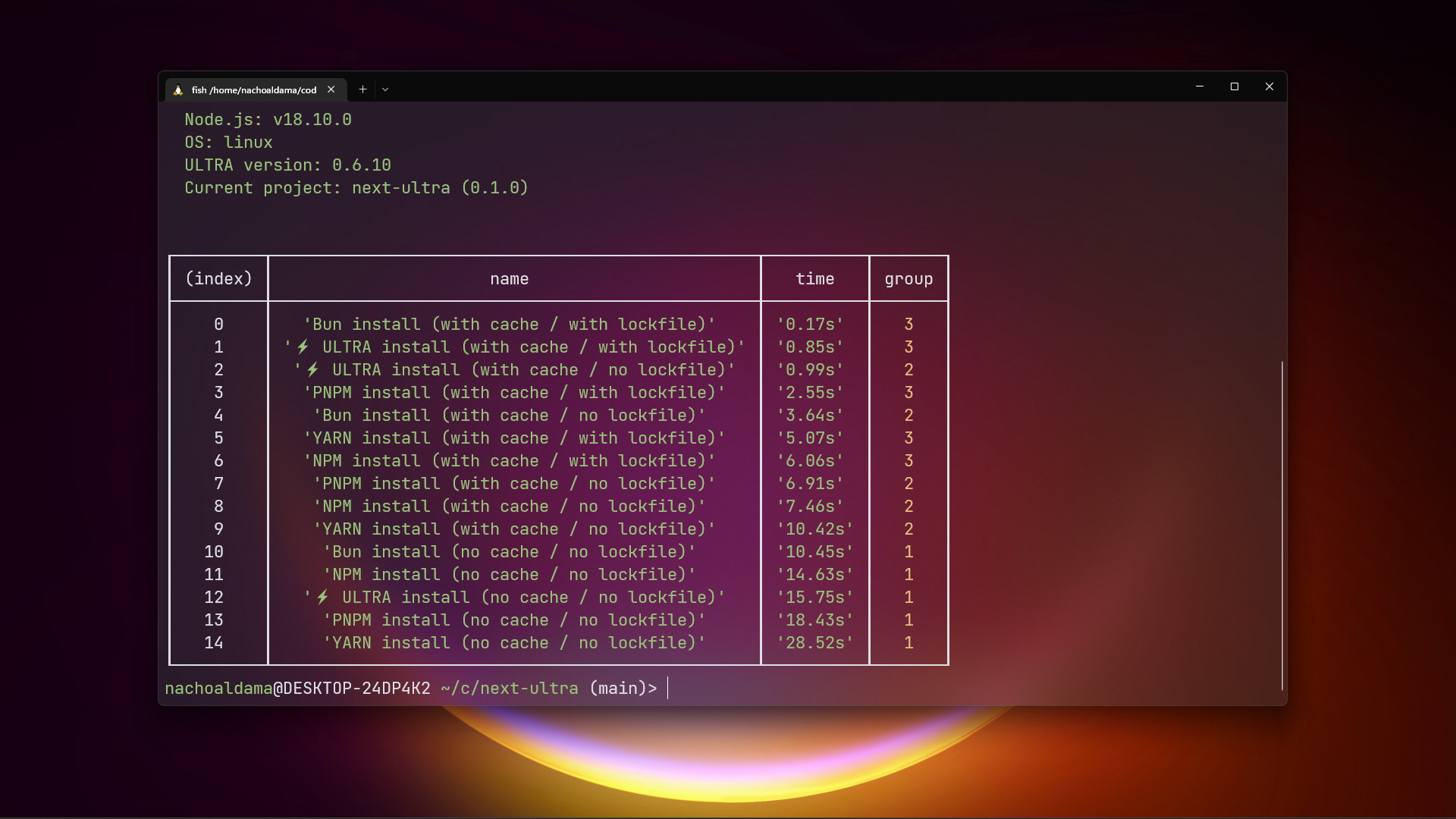Screen dimensions: 1456x819
Task: Click the '0.17s' Bun install time
Action: [x=810, y=325]
